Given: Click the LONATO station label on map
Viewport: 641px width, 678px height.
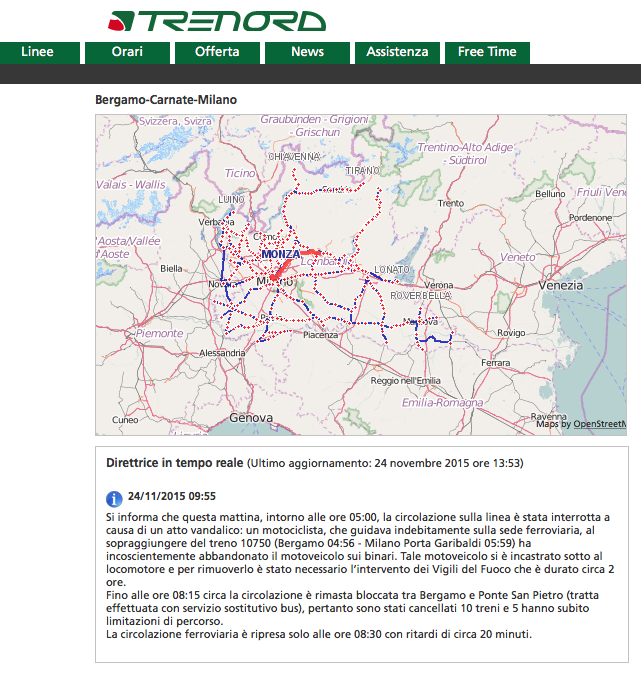Looking at the screenshot, I should click(x=393, y=271).
